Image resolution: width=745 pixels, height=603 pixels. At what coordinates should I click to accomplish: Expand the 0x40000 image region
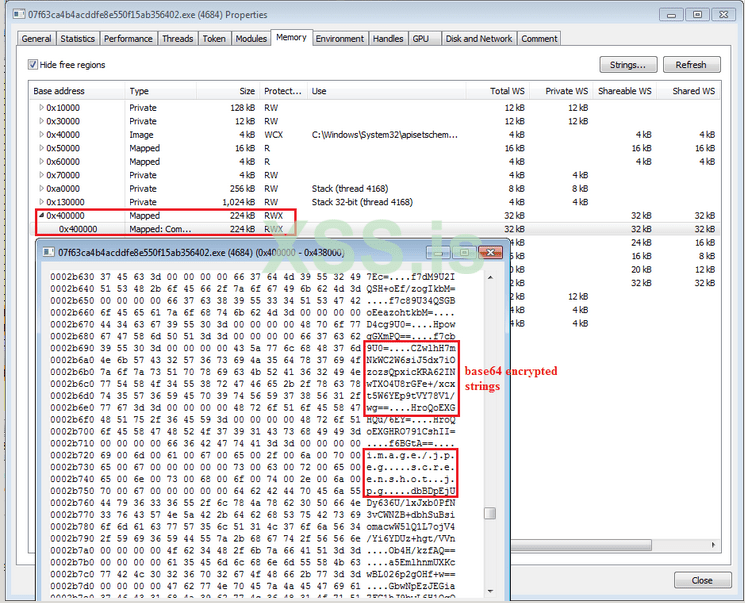point(41,134)
